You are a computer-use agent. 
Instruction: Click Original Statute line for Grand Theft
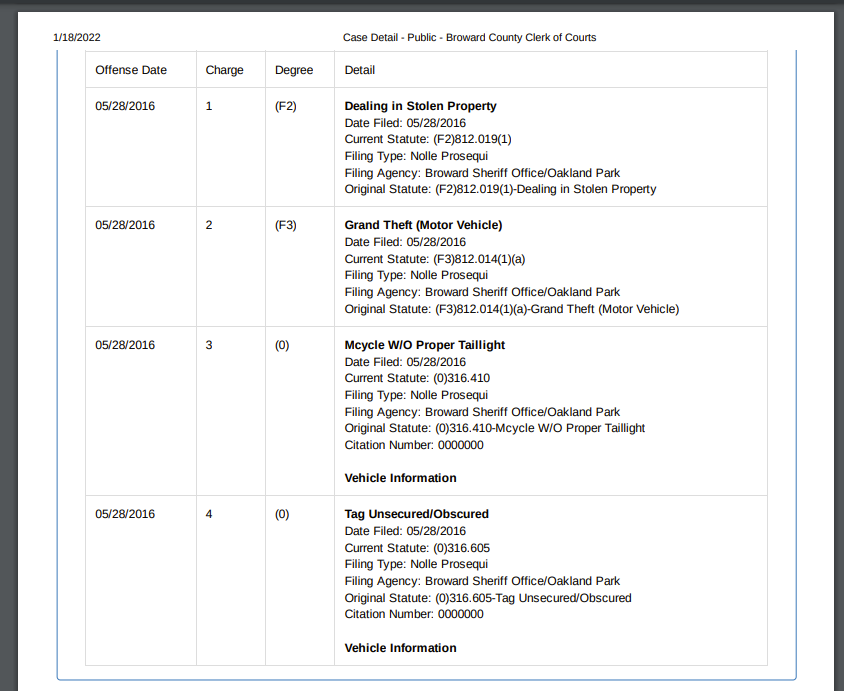511,309
